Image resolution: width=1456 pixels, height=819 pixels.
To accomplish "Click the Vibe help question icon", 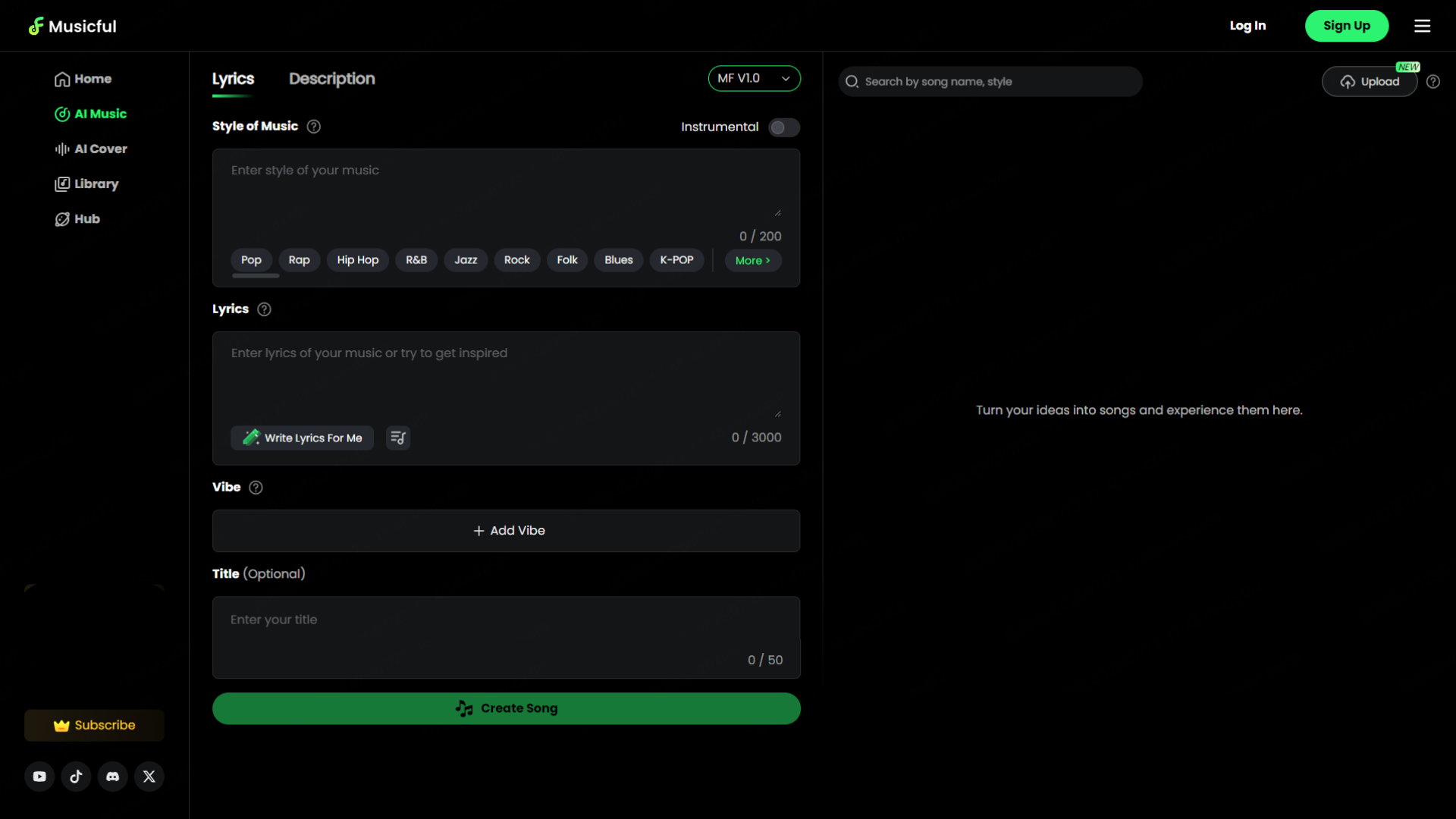I will (x=256, y=488).
